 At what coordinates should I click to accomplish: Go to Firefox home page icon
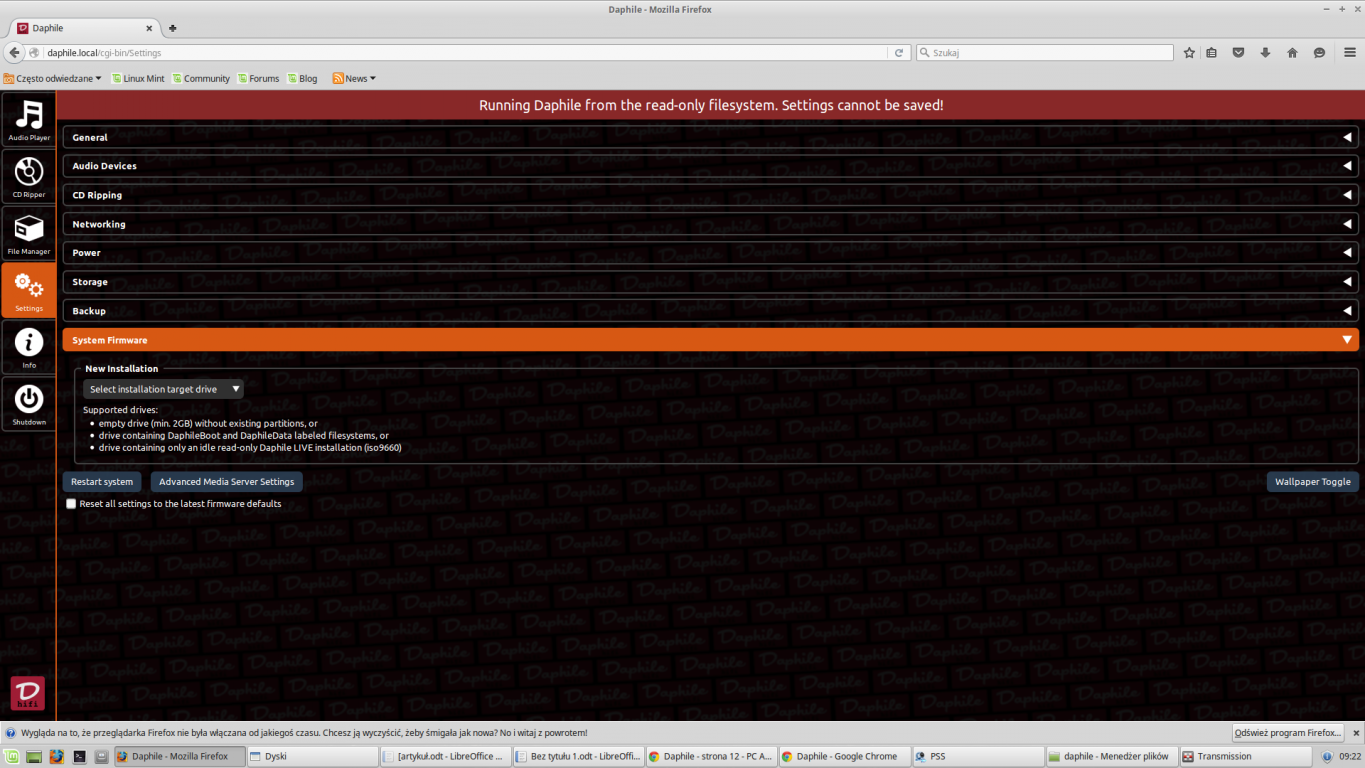point(1292,53)
